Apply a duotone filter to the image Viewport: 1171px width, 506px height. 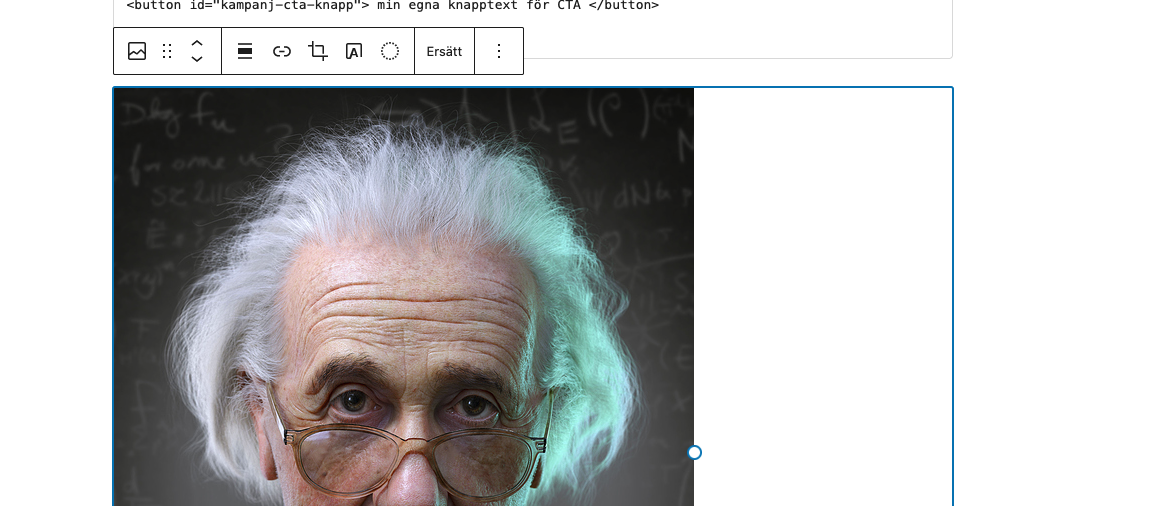coord(390,51)
